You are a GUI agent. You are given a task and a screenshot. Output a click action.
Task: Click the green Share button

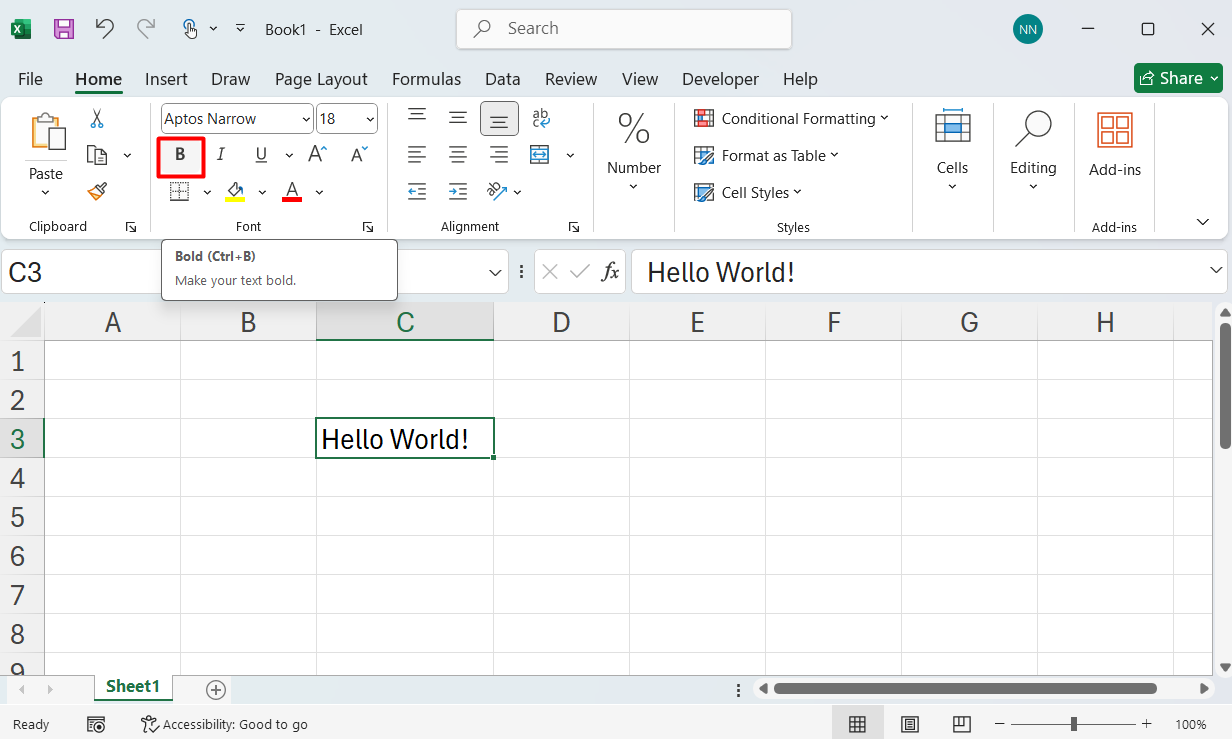point(1178,78)
